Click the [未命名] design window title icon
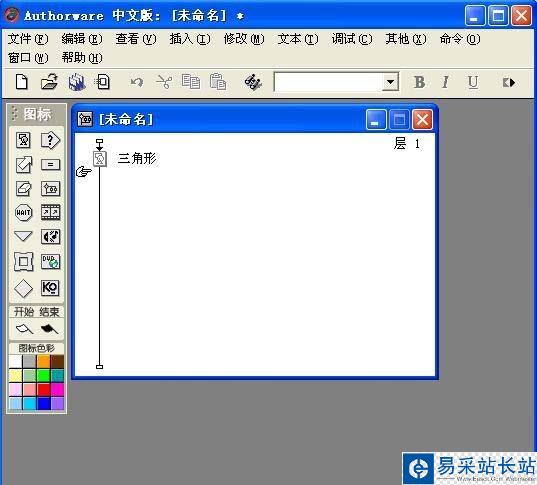This screenshot has width=537, height=485. (84, 119)
